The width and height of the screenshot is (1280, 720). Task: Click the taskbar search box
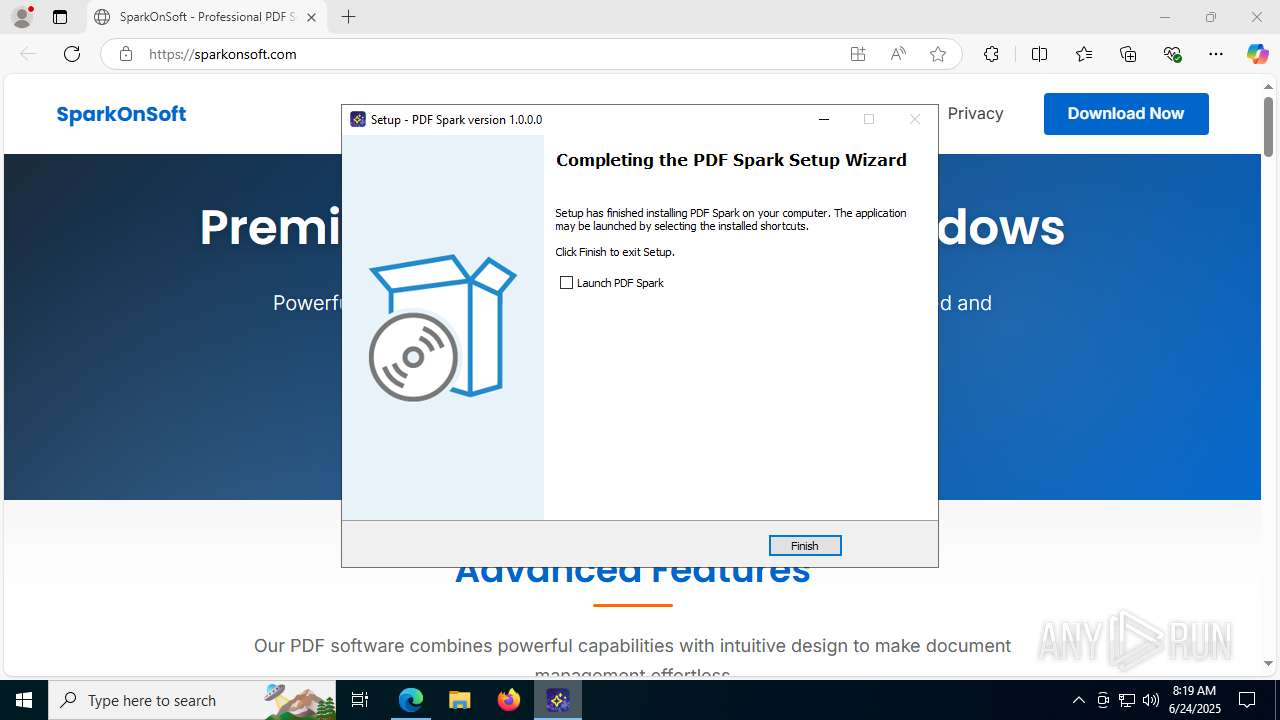coord(194,700)
